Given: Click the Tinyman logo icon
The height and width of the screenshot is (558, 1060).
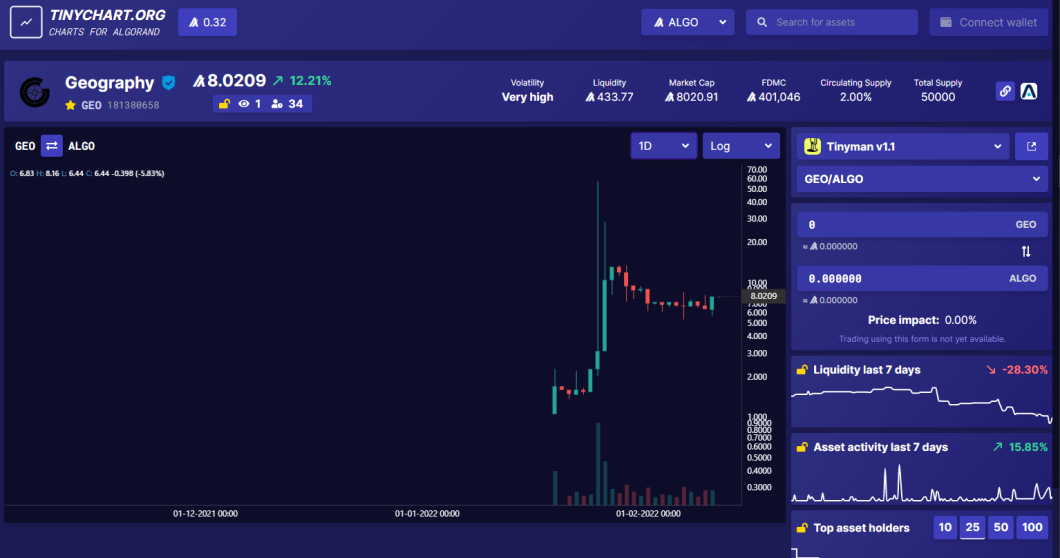Looking at the screenshot, I should [x=813, y=146].
